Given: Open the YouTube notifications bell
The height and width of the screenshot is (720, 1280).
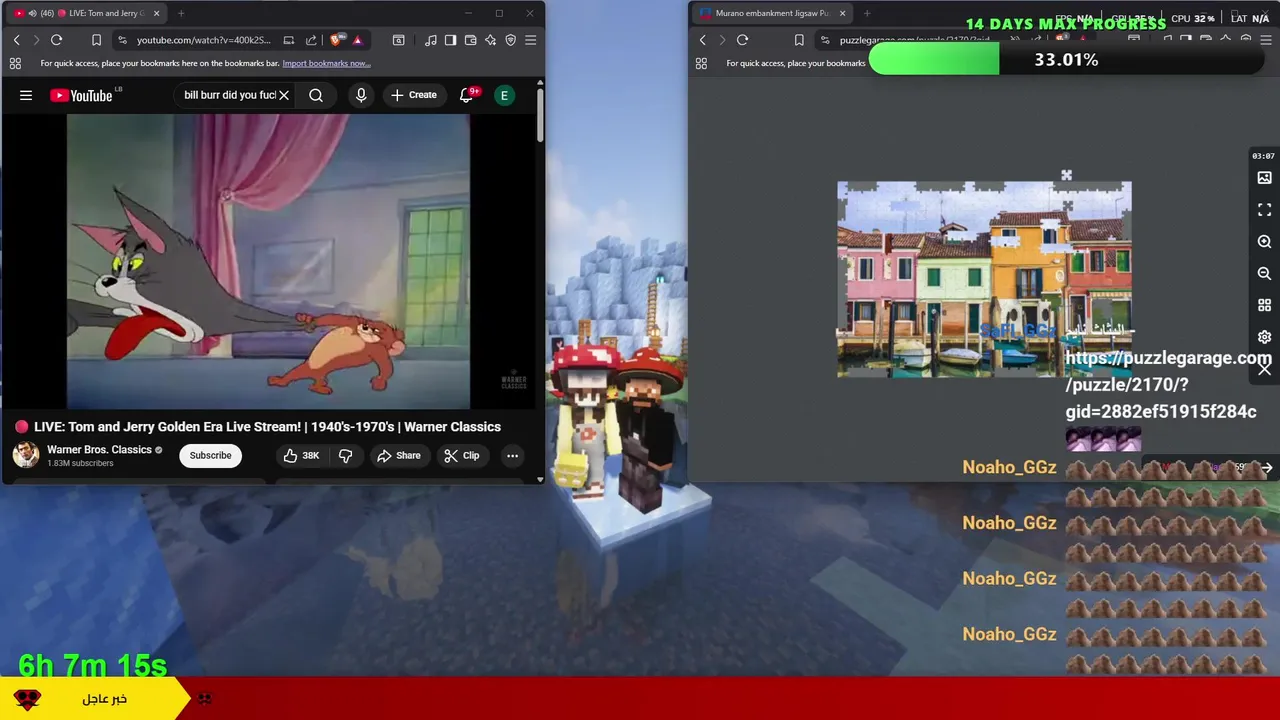Looking at the screenshot, I should click(x=466, y=95).
